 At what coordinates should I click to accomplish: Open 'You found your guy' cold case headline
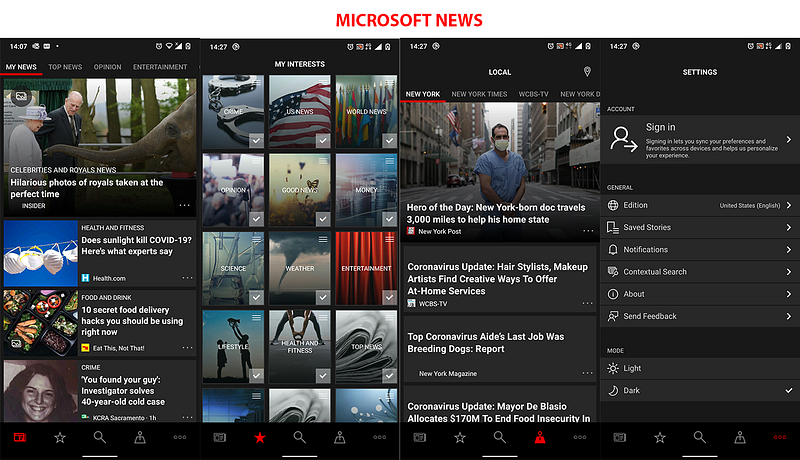pyautogui.click(x=123, y=391)
